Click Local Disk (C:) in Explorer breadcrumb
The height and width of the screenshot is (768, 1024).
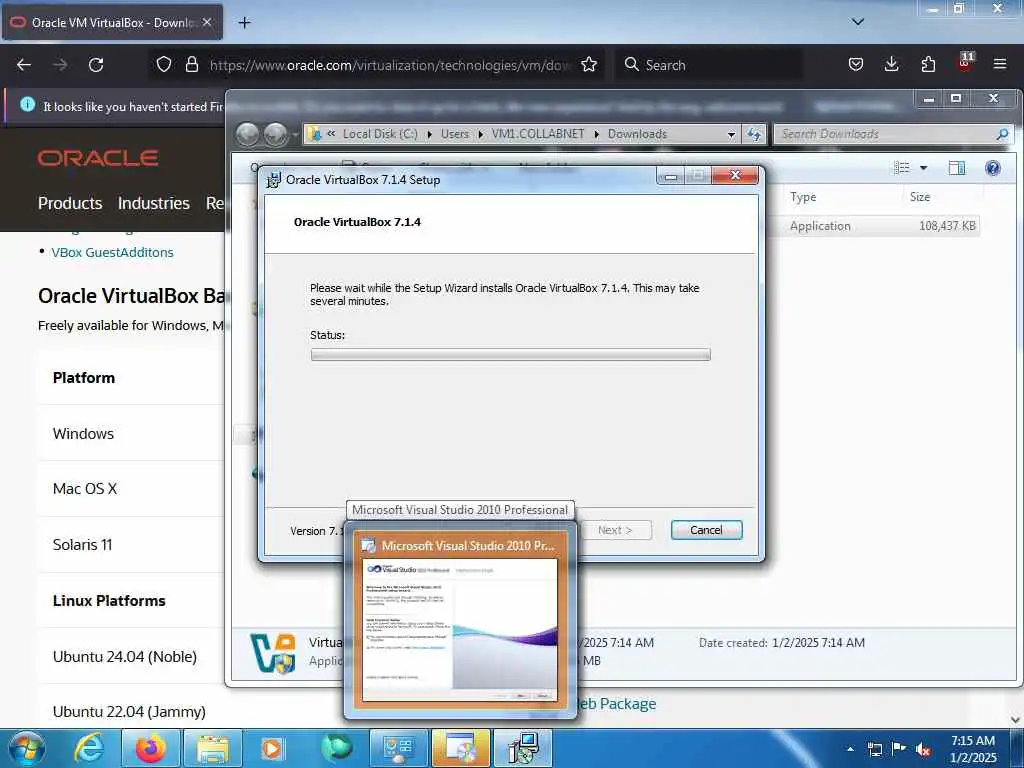point(380,134)
